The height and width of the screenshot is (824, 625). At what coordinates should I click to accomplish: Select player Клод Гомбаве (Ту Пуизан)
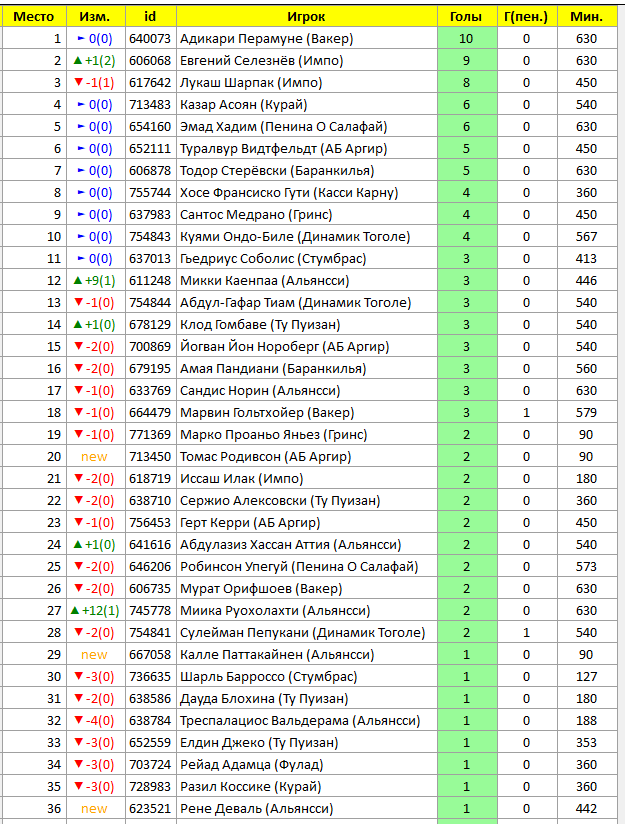[260, 325]
